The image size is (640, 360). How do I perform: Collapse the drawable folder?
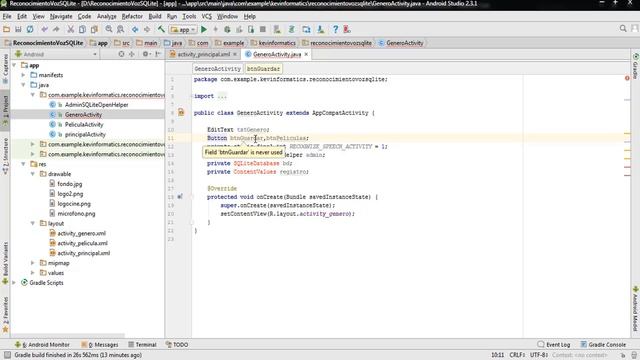[33, 174]
